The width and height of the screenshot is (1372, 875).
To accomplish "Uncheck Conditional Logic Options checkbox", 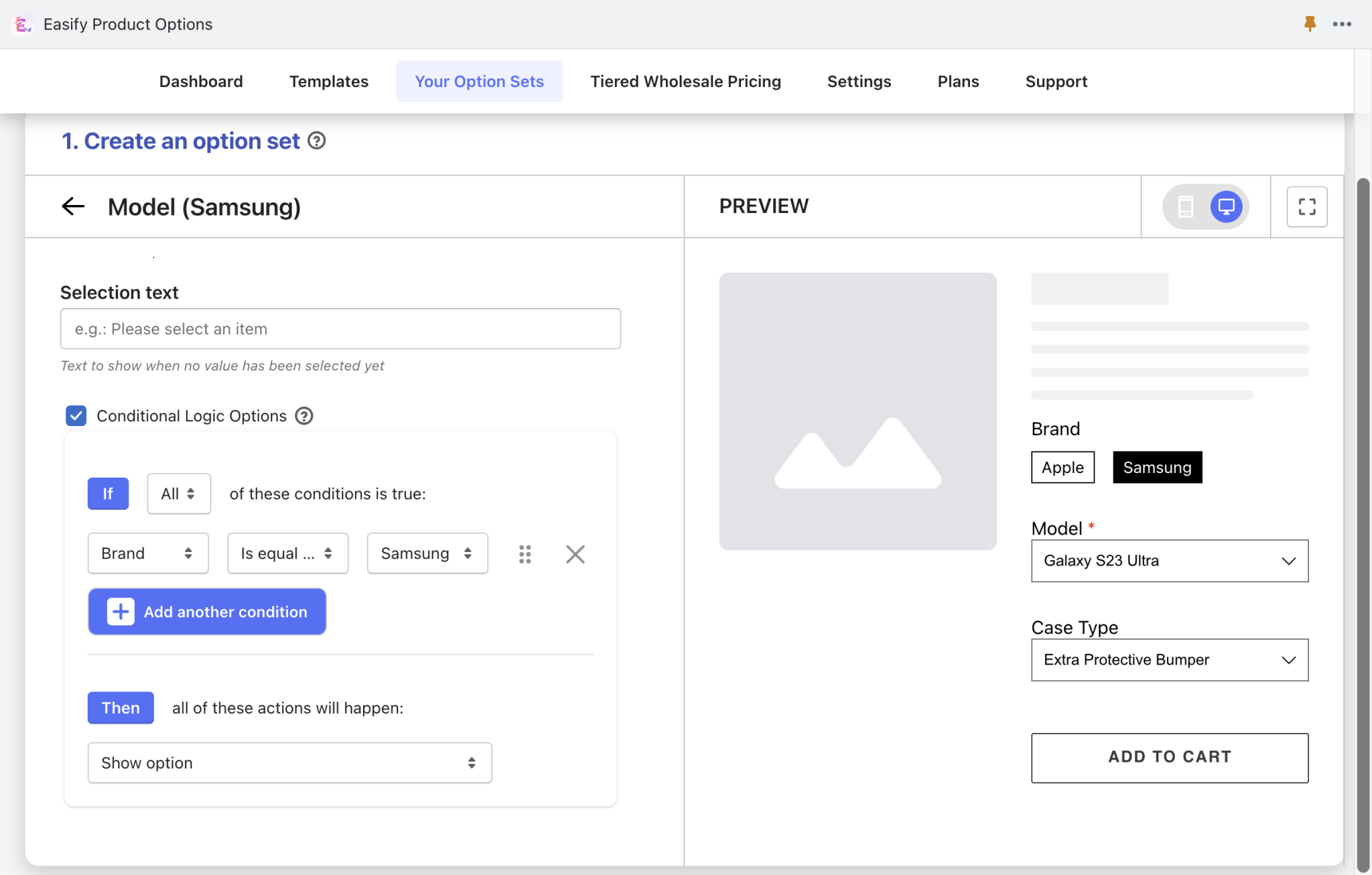I will [x=76, y=416].
